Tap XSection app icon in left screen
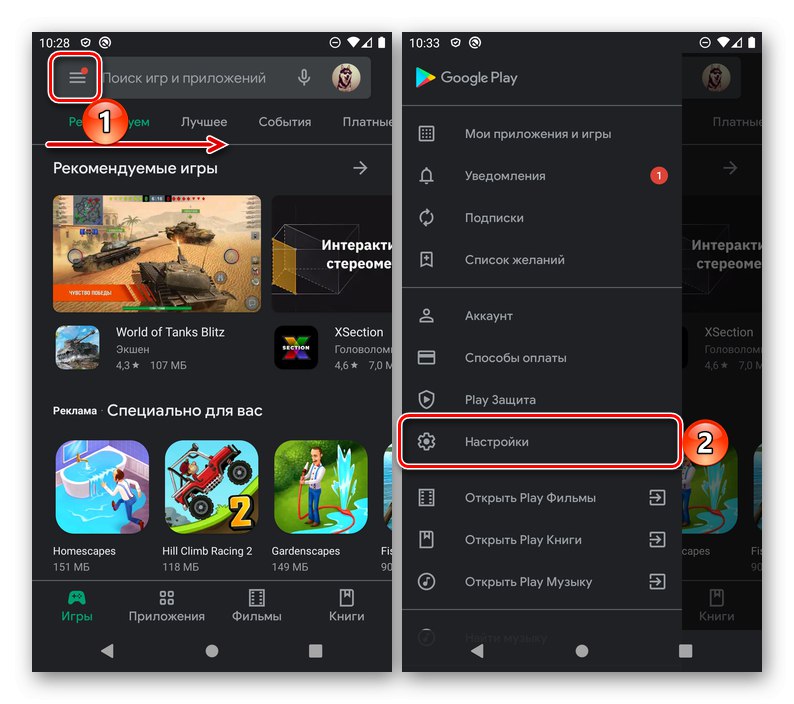The width and height of the screenshot is (794, 704). pos(296,347)
